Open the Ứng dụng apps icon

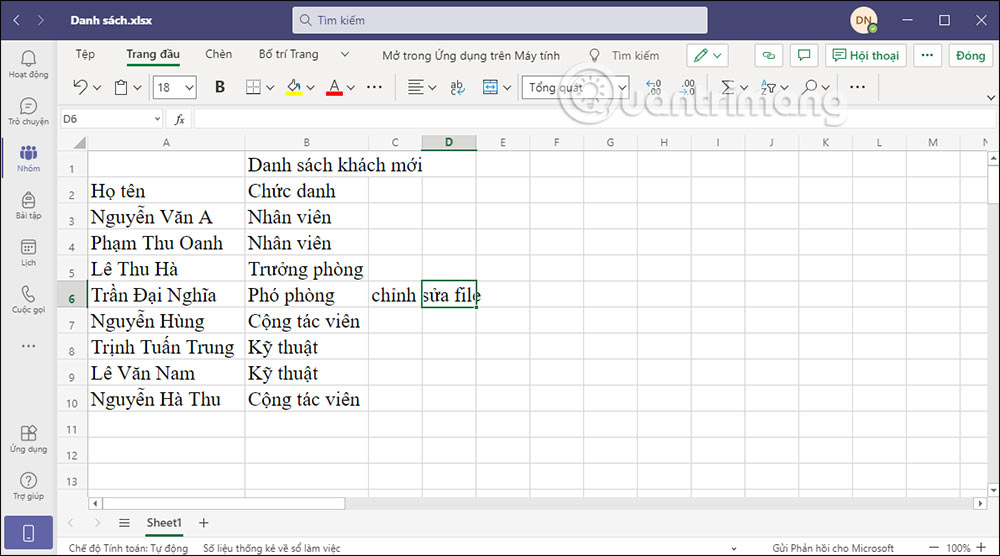28,439
